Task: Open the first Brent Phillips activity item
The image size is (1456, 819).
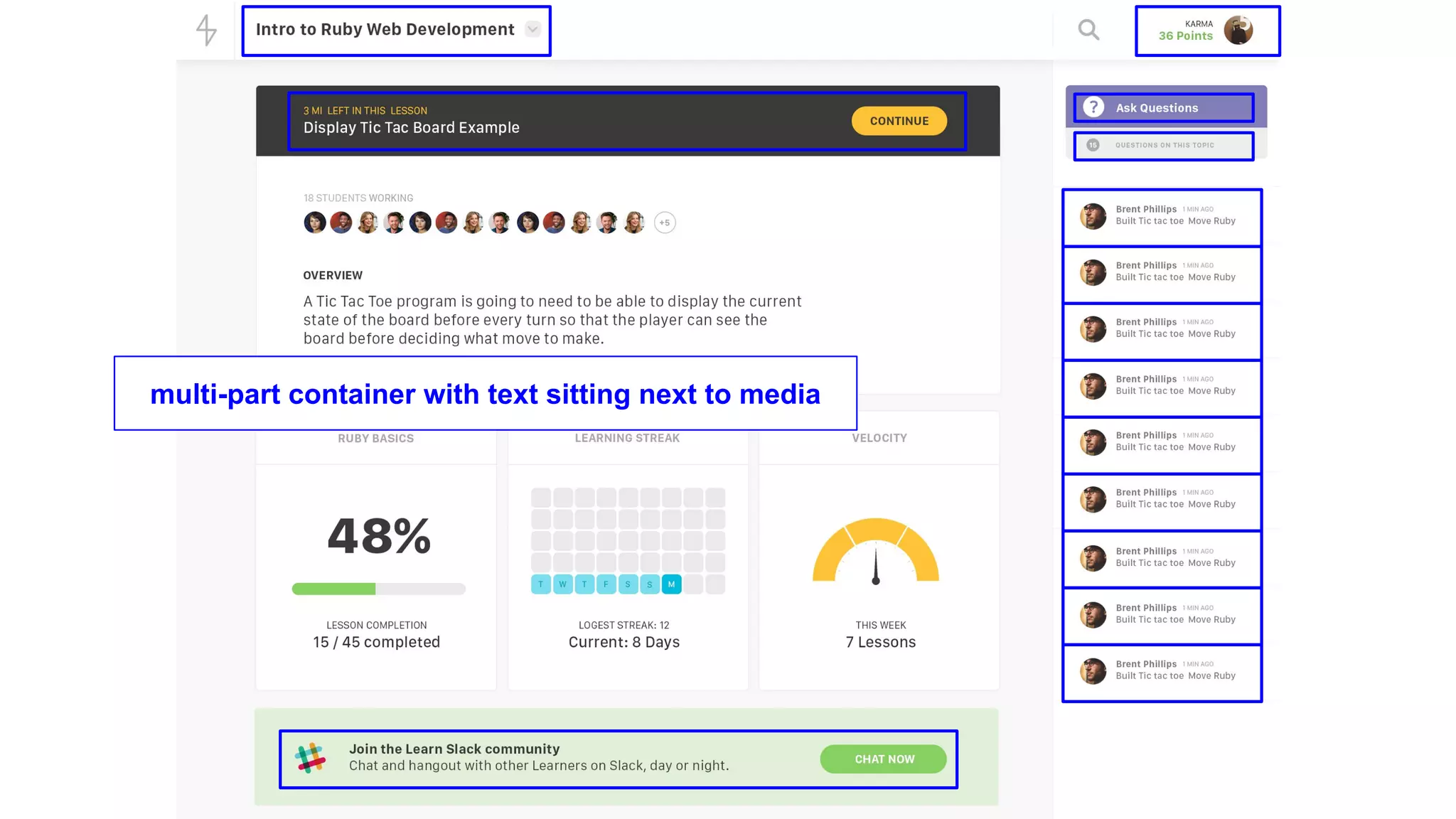Action: pyautogui.click(x=1162, y=216)
